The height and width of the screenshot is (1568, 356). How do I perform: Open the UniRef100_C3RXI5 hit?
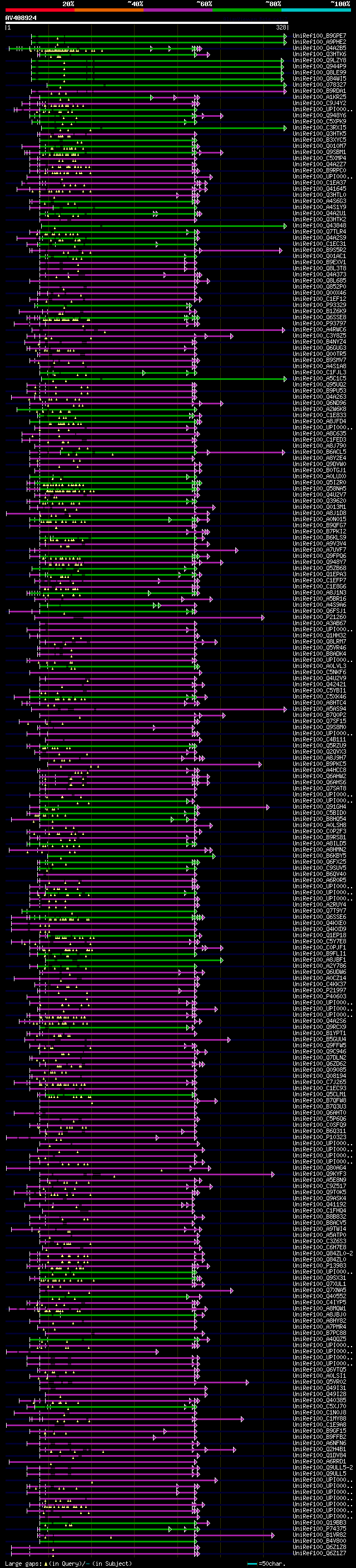tap(319, 128)
